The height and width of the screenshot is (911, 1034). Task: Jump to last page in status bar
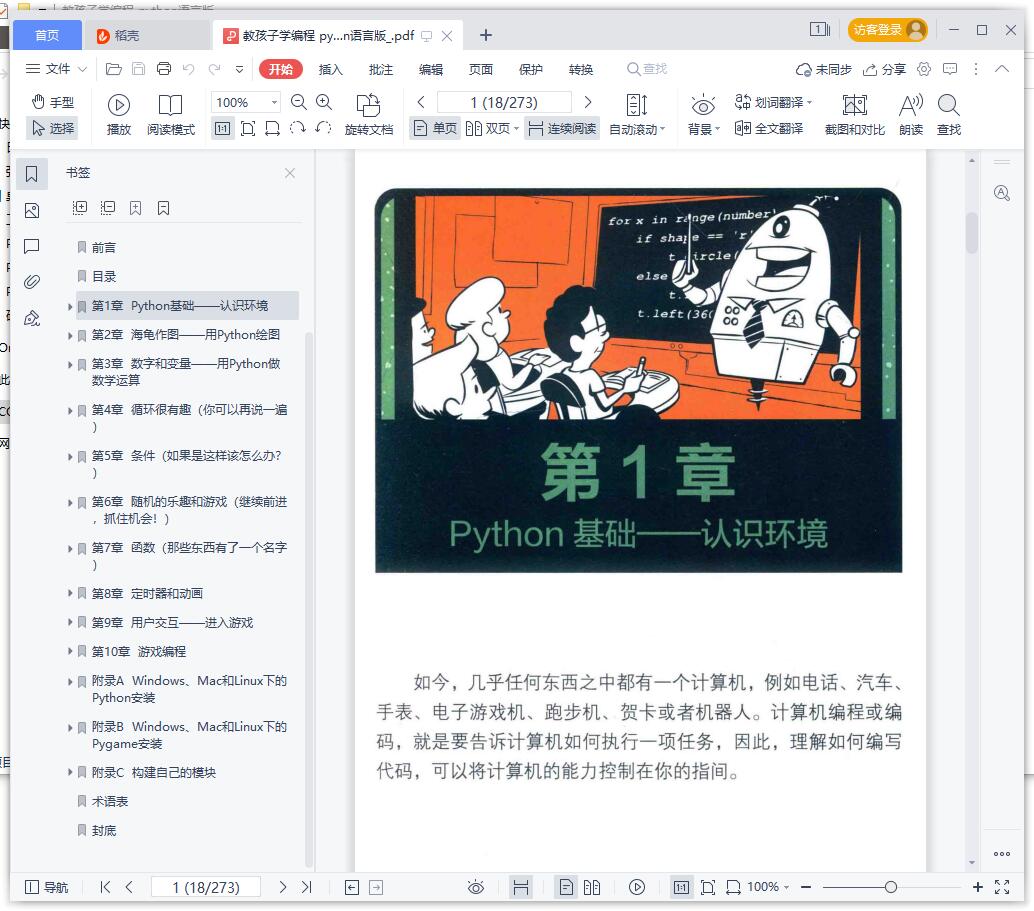tap(307, 887)
